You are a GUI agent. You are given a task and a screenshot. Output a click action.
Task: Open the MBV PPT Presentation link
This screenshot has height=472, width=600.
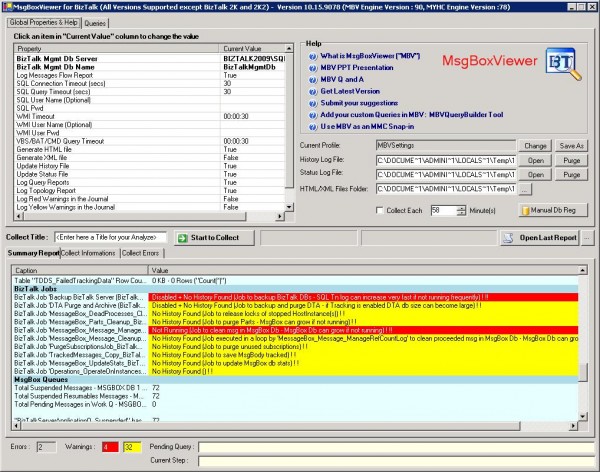[357, 68]
